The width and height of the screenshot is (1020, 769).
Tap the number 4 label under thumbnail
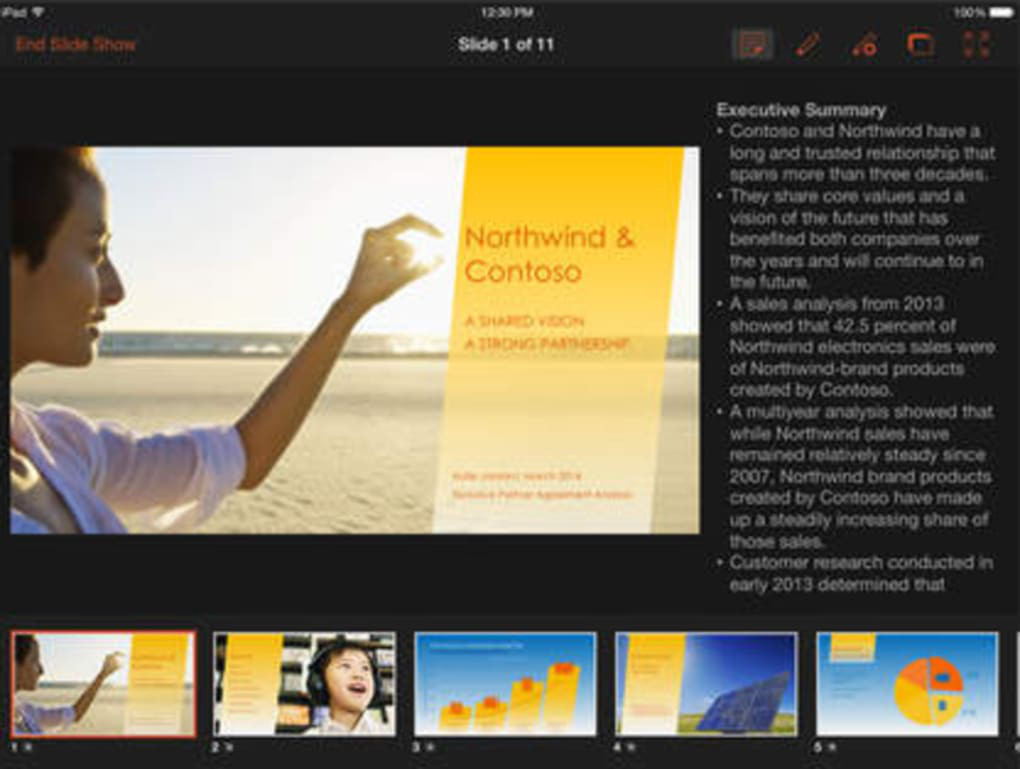pos(618,748)
